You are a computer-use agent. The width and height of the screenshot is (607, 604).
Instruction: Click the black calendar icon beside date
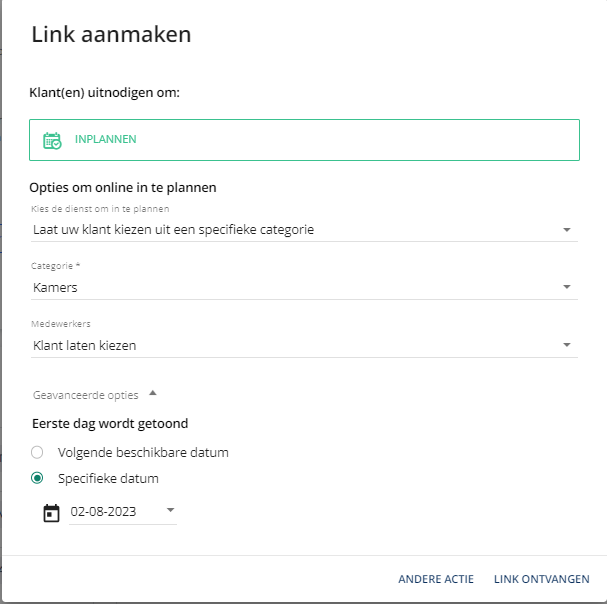(x=51, y=513)
